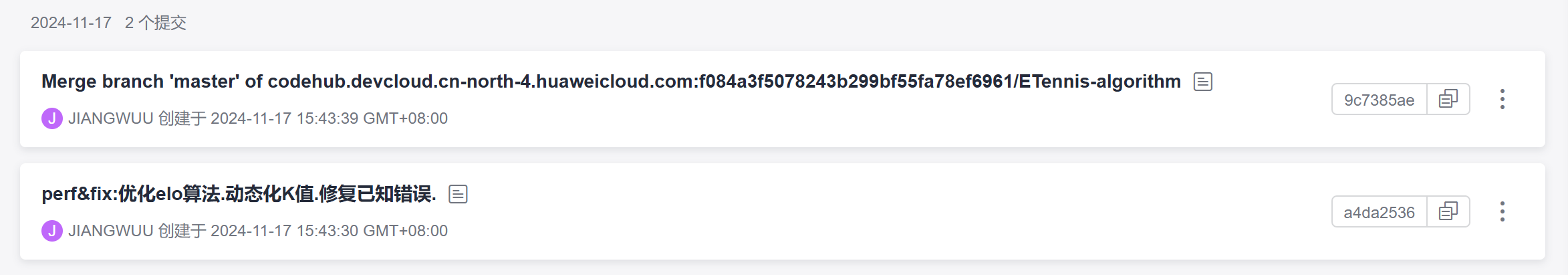Click the 15:43:30 GMT+08:00 creation timestamp
Viewport: 1568px width, 275px height.
click(x=372, y=231)
